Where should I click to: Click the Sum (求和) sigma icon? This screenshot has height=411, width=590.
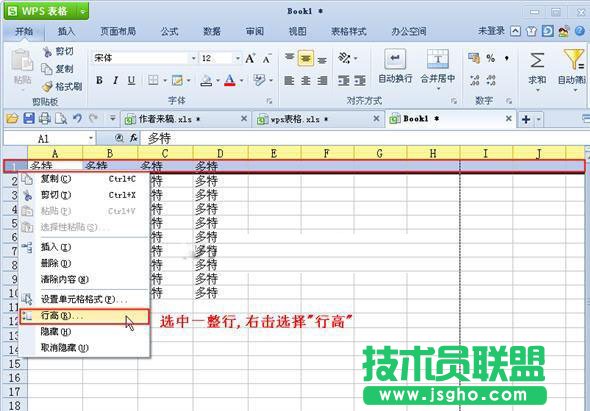coord(537,60)
